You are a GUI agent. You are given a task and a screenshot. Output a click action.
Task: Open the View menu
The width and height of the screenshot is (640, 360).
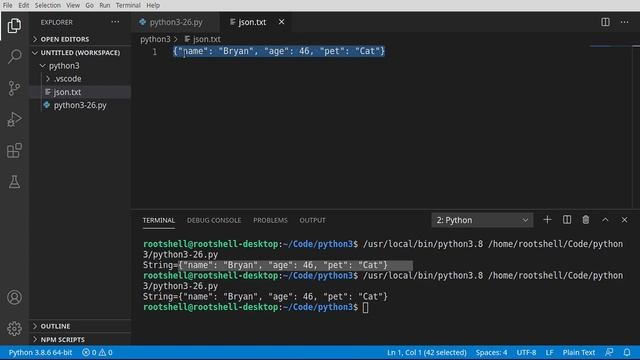click(x=73, y=5)
